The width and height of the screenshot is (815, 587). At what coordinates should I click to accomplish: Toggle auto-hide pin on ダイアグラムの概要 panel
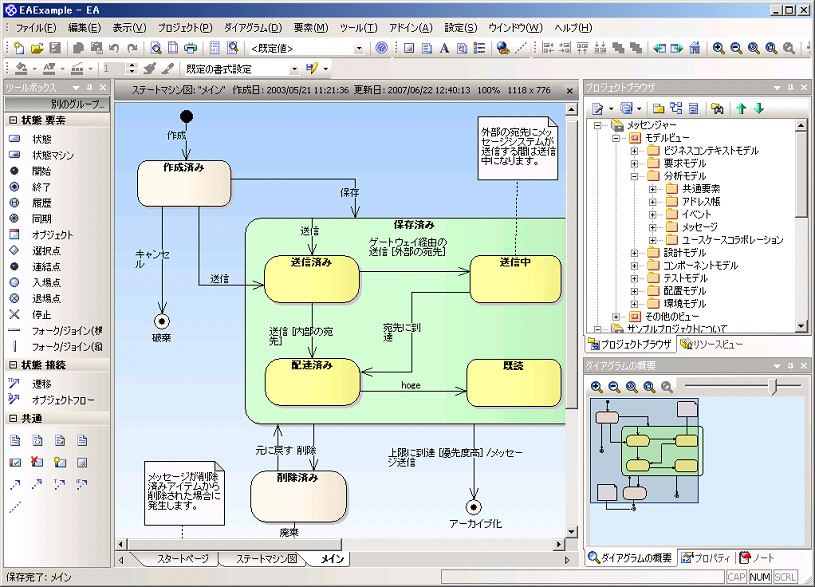click(791, 366)
